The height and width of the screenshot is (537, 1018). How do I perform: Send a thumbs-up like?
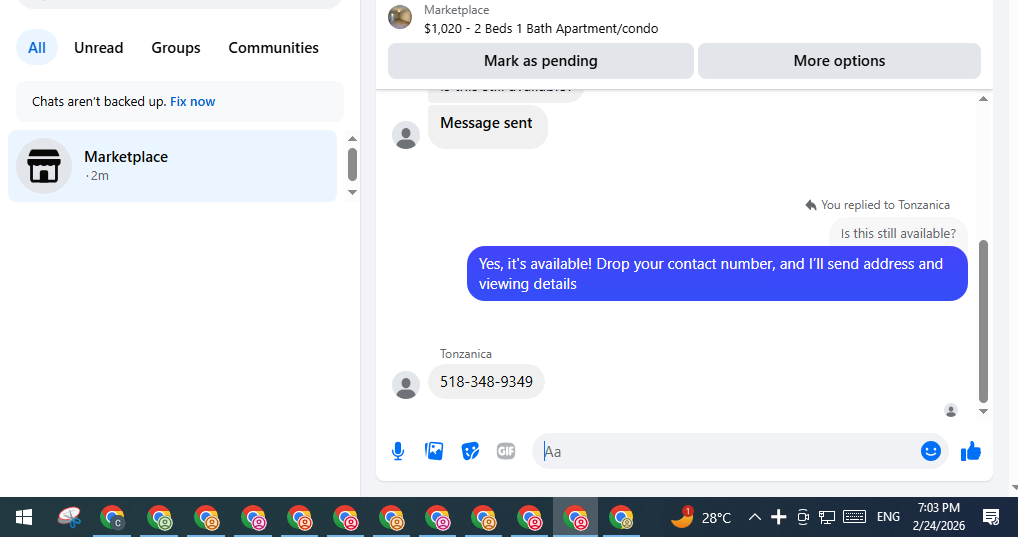point(971,451)
